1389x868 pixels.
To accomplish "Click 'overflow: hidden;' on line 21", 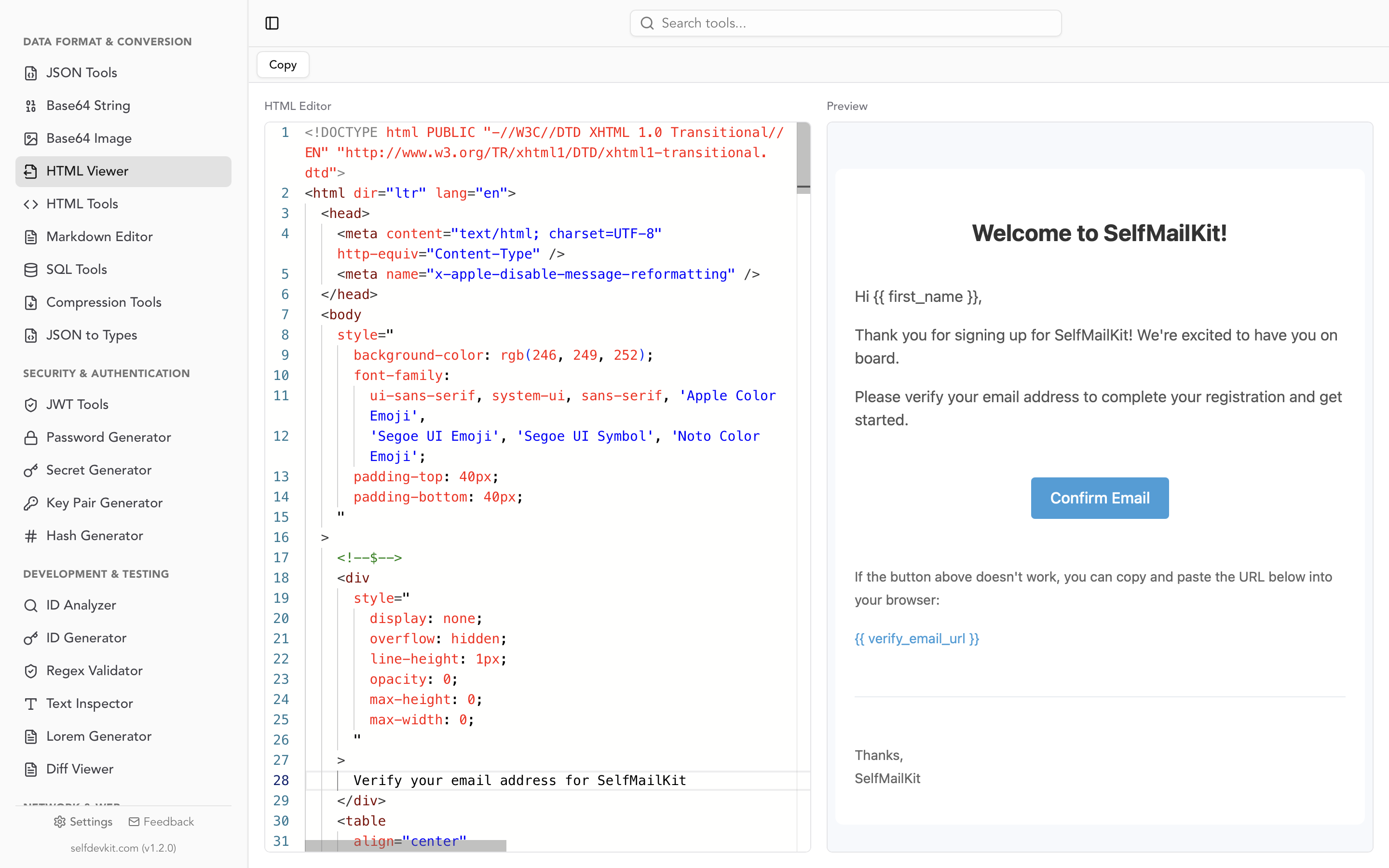I will [x=438, y=638].
